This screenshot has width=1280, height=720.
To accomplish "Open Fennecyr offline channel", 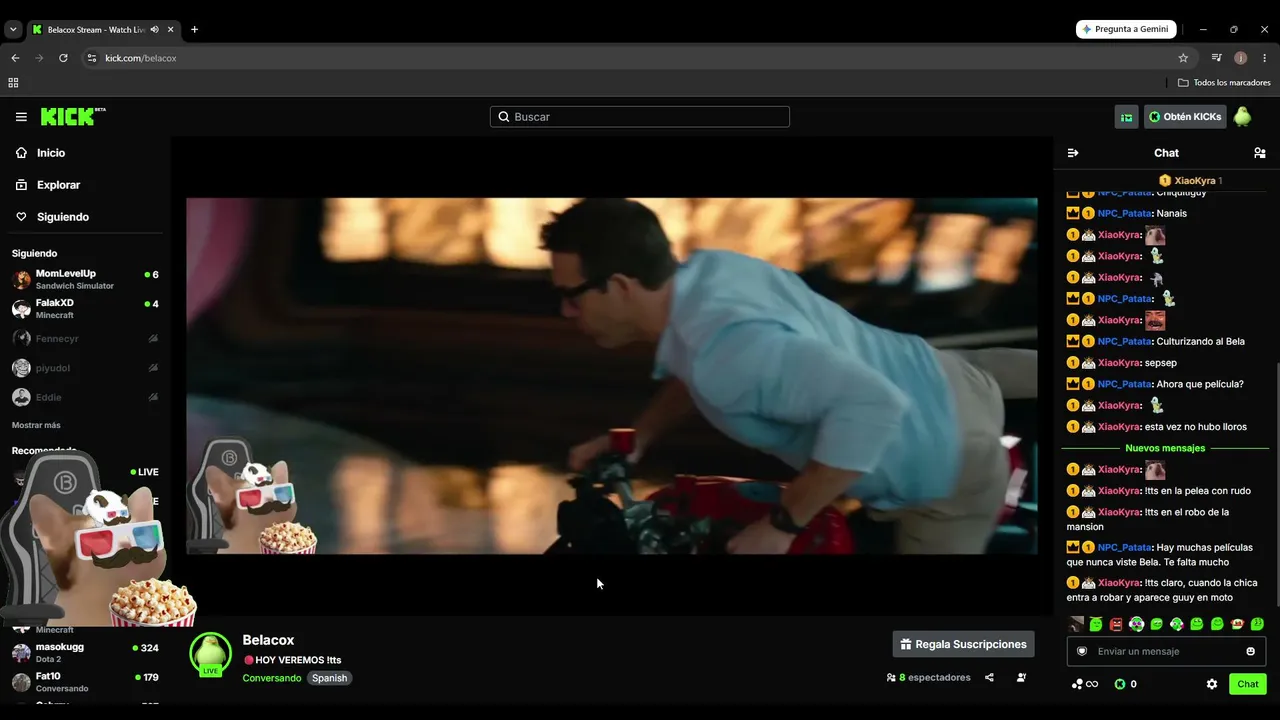I will (x=85, y=339).
